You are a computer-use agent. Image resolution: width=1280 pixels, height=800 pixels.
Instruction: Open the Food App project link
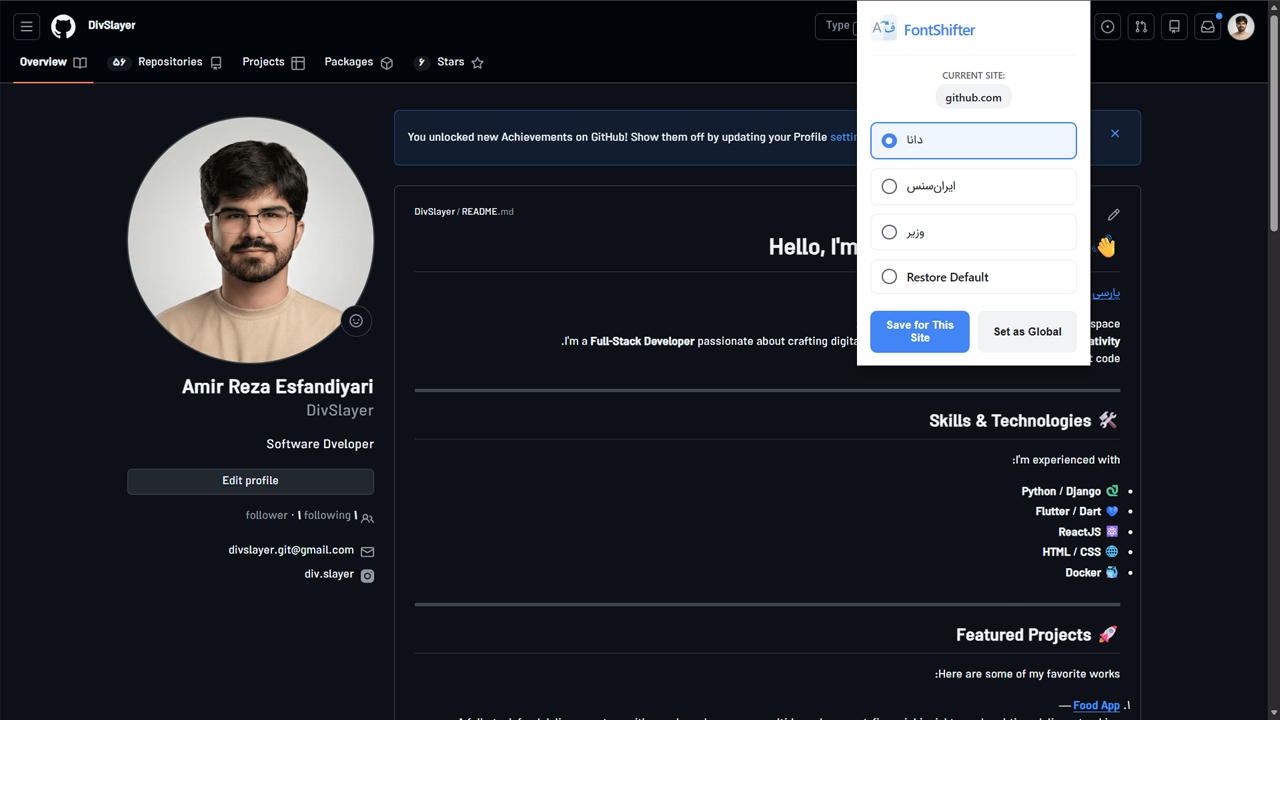click(x=1096, y=706)
